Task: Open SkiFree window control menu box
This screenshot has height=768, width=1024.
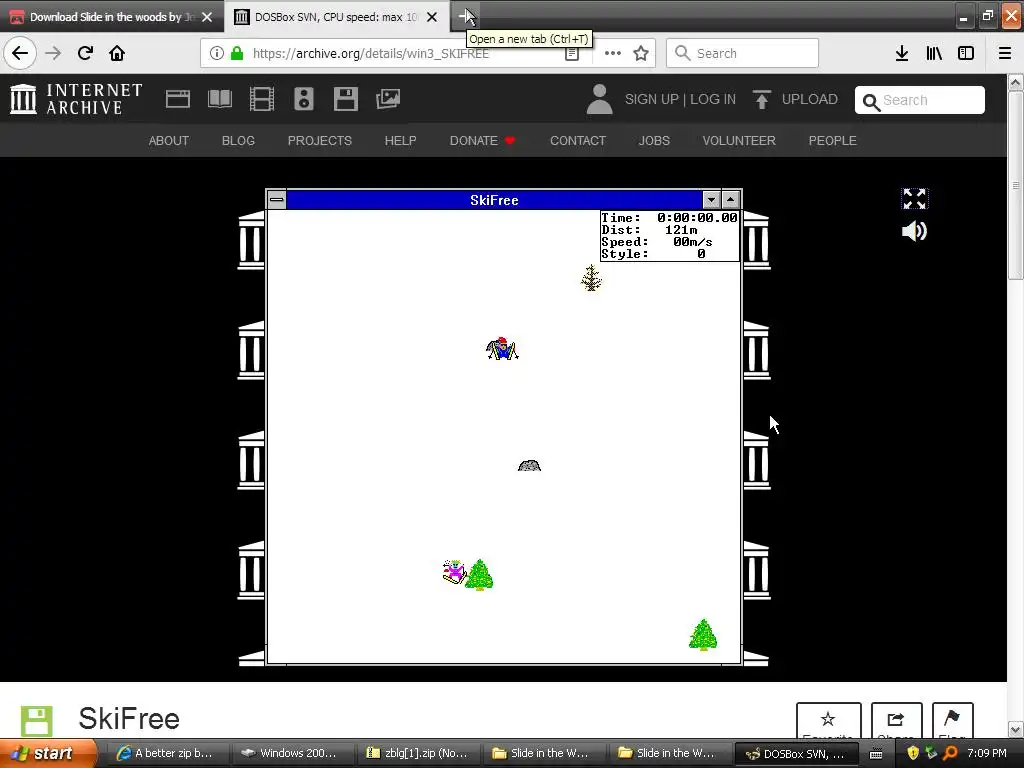Action: coord(277,200)
